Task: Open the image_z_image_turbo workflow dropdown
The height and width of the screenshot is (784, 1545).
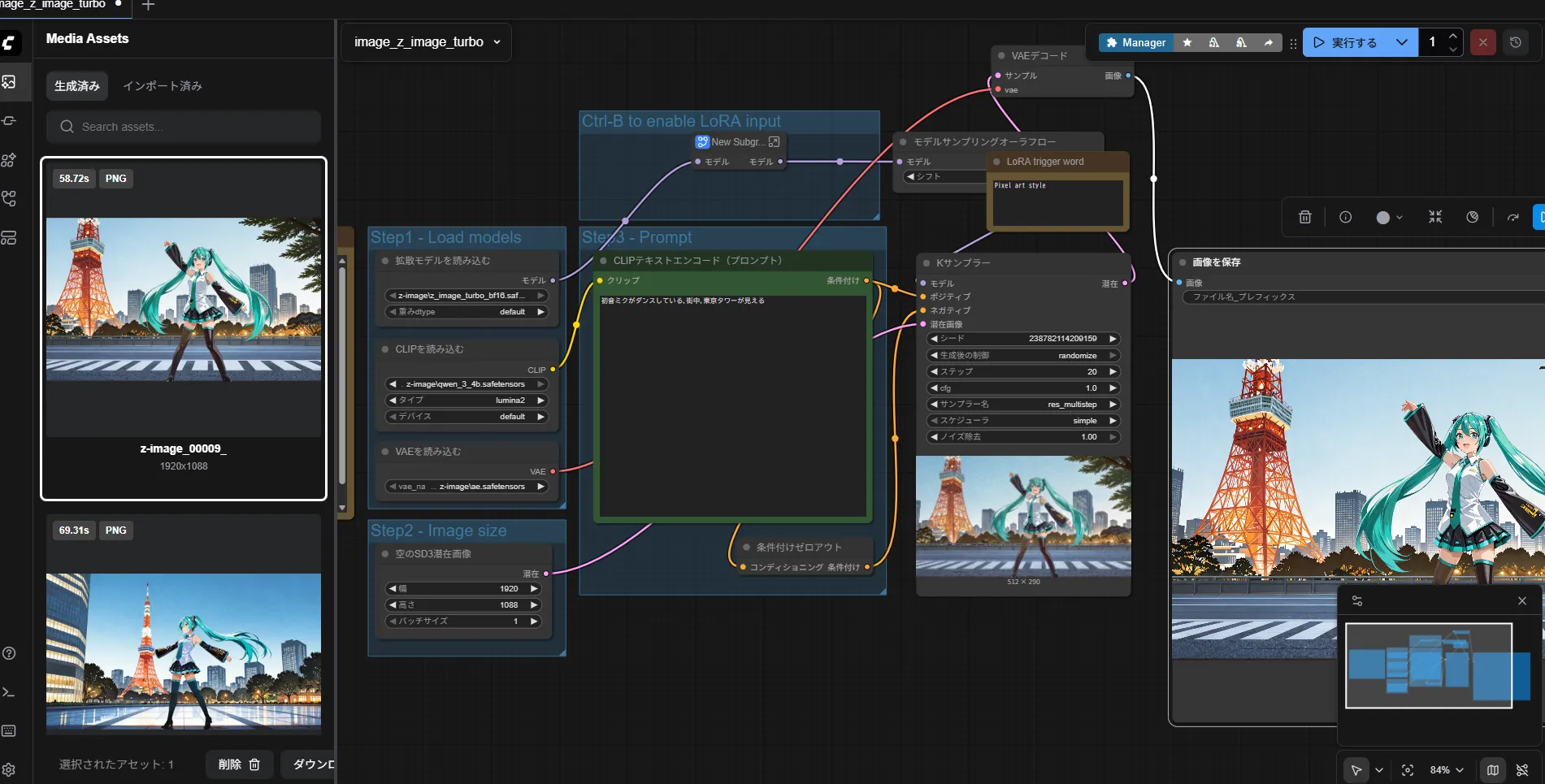Action: pyautogui.click(x=427, y=42)
